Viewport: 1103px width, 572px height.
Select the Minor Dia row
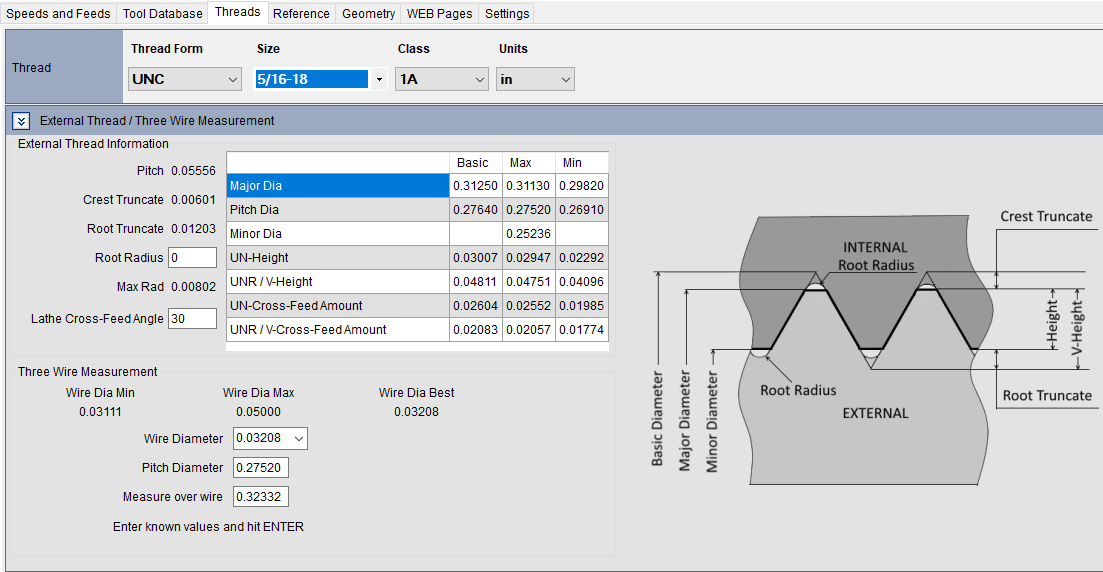coord(337,234)
